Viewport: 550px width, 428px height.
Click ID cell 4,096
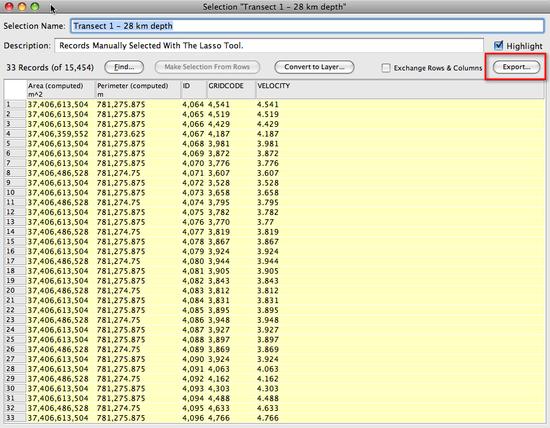(x=193, y=418)
